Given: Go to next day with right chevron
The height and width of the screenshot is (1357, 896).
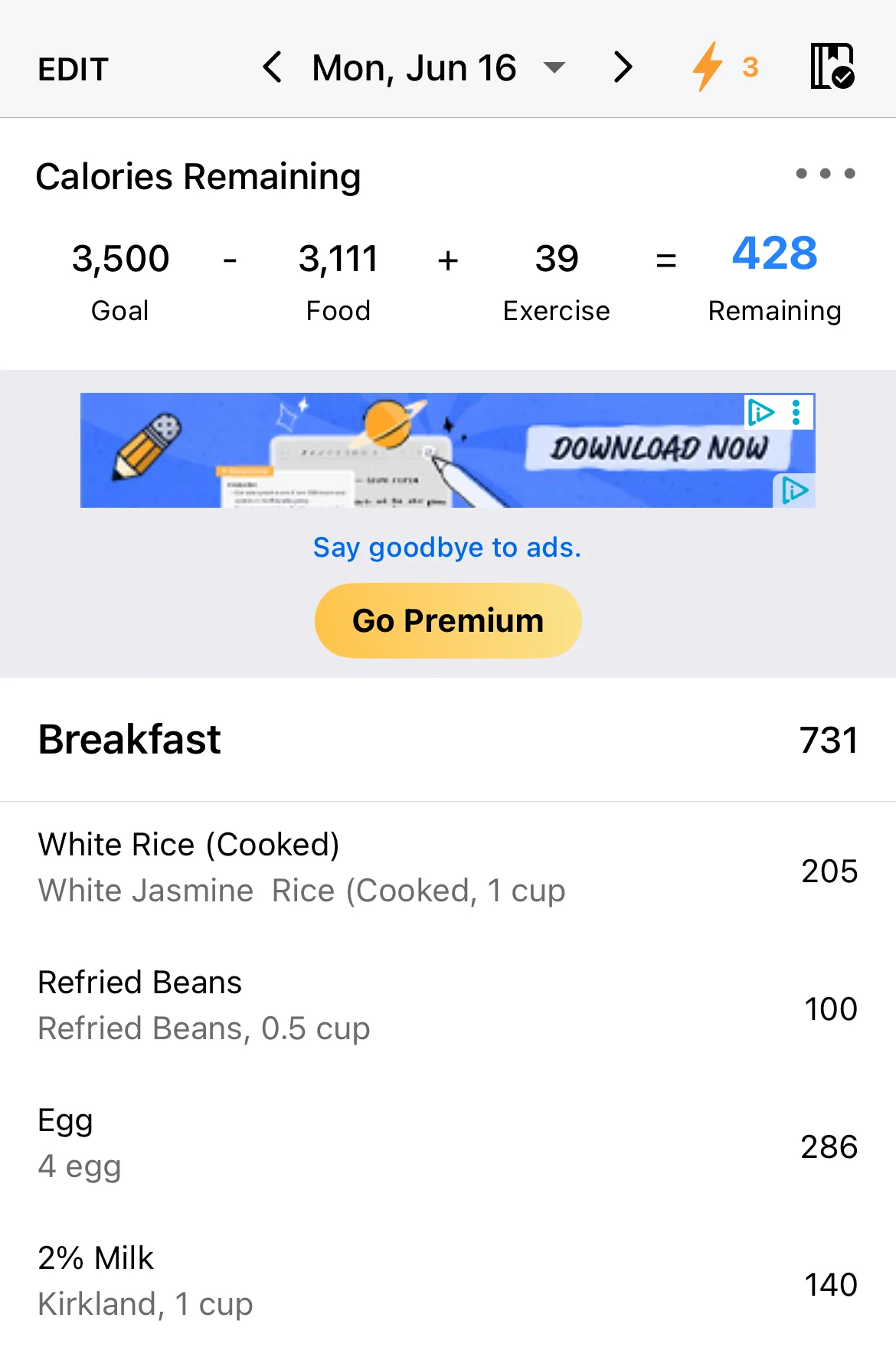Looking at the screenshot, I should [623, 67].
